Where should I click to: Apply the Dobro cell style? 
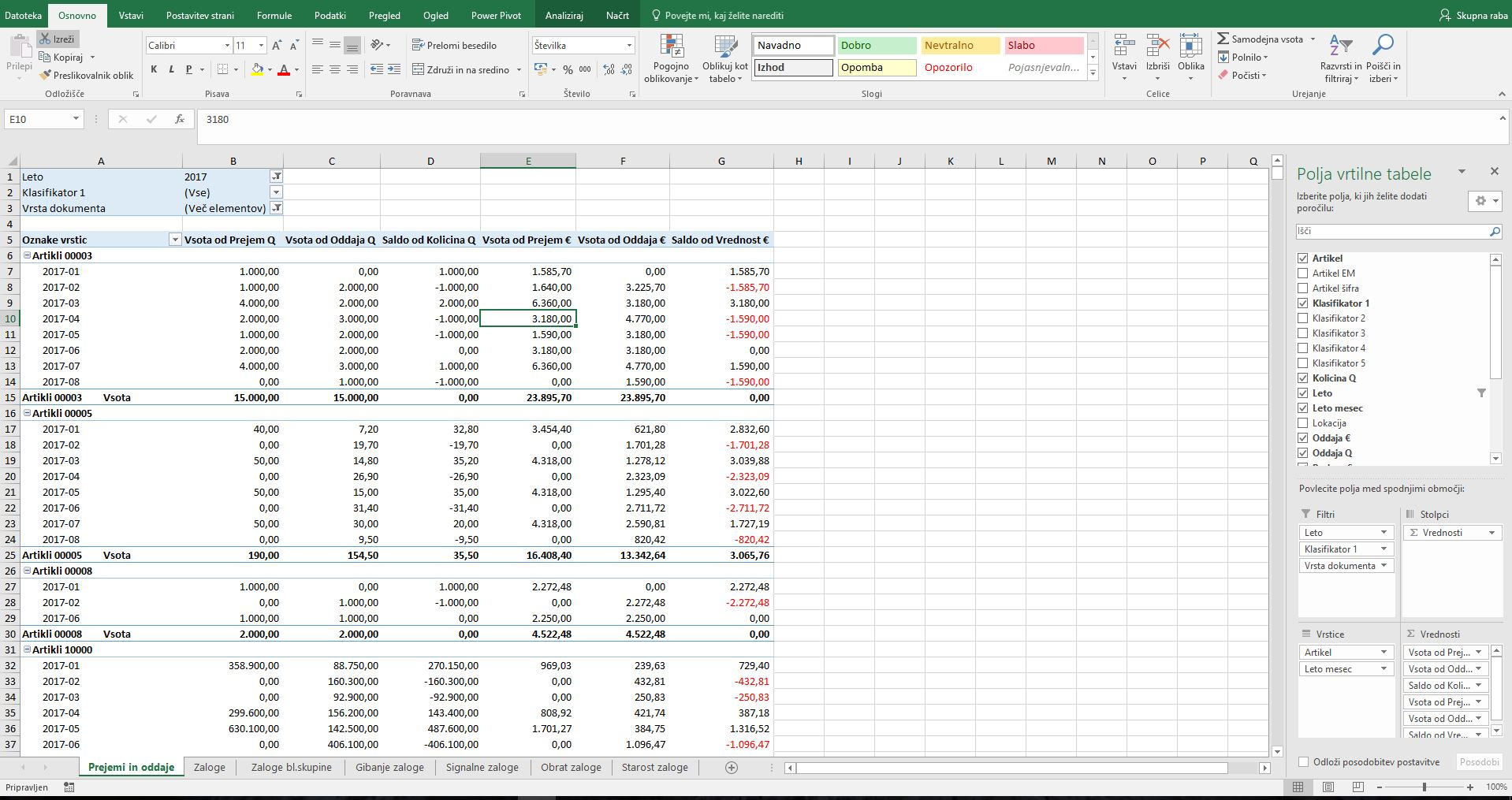click(x=876, y=46)
